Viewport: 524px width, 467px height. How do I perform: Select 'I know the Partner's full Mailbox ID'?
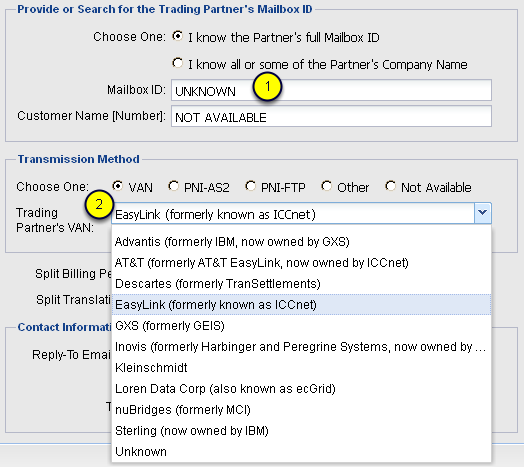177,36
